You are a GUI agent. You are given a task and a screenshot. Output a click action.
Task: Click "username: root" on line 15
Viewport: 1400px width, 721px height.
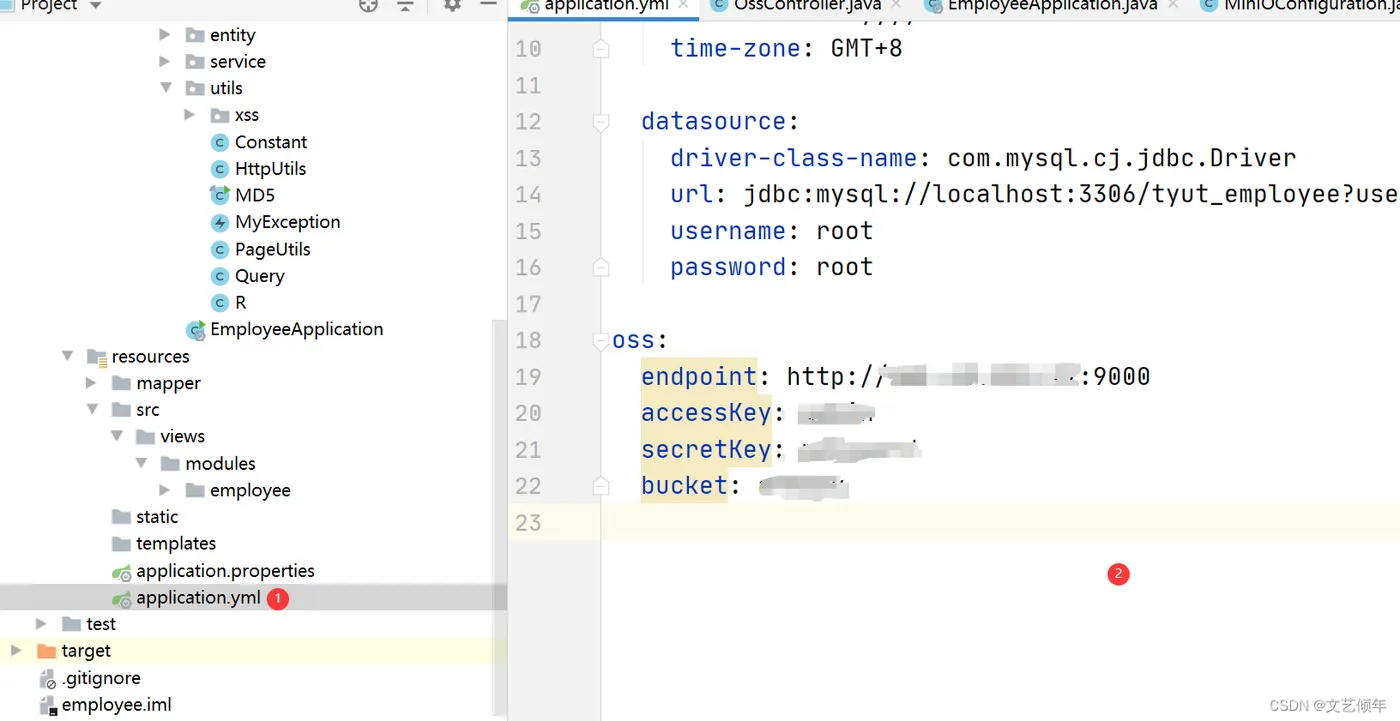point(771,231)
